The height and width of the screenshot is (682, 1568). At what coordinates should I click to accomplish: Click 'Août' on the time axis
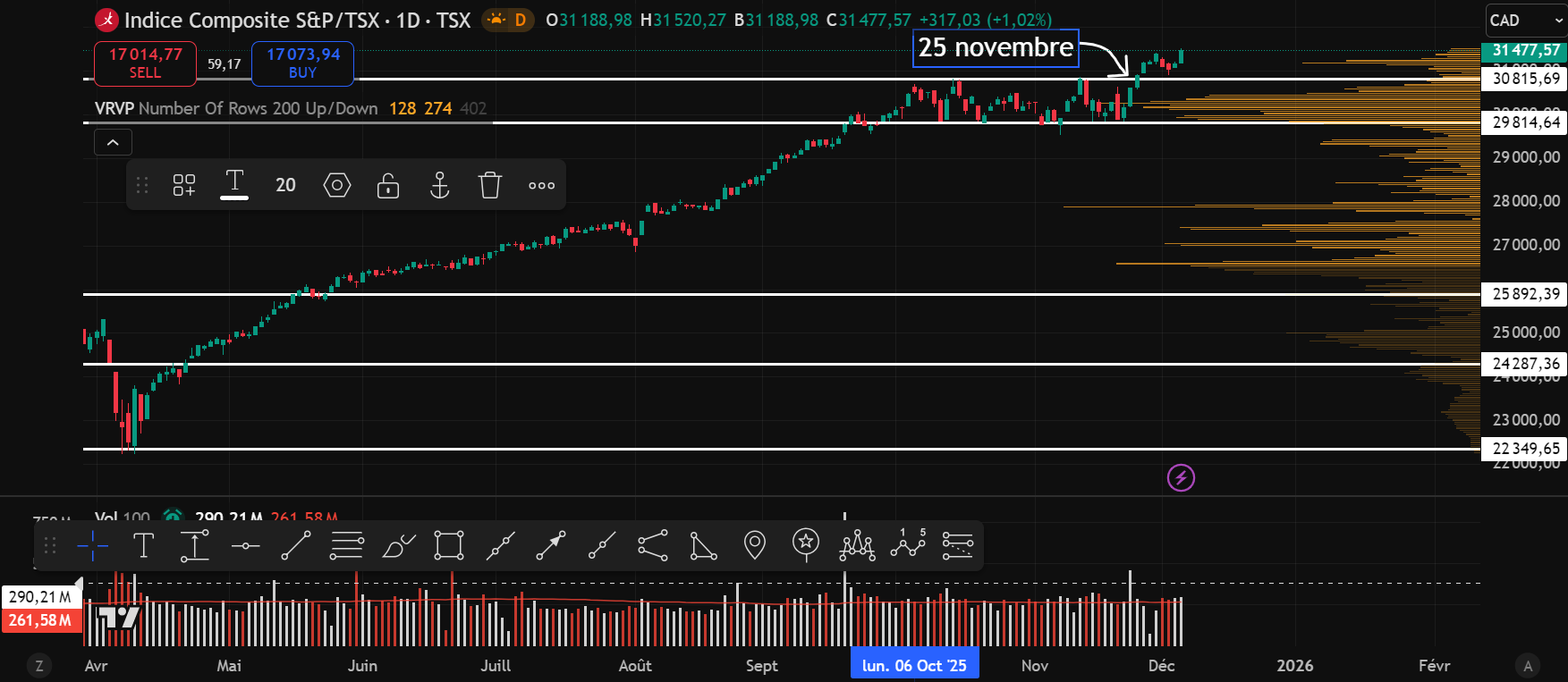click(x=635, y=666)
